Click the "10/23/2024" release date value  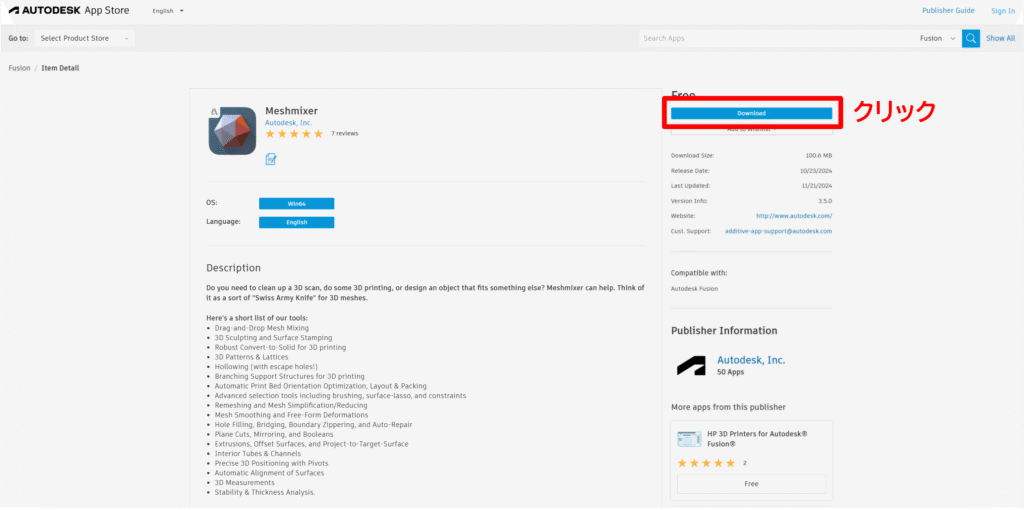click(816, 170)
